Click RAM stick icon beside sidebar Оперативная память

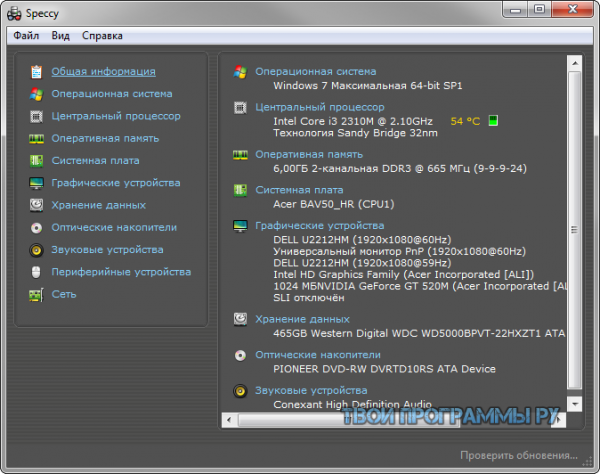pos(36,138)
